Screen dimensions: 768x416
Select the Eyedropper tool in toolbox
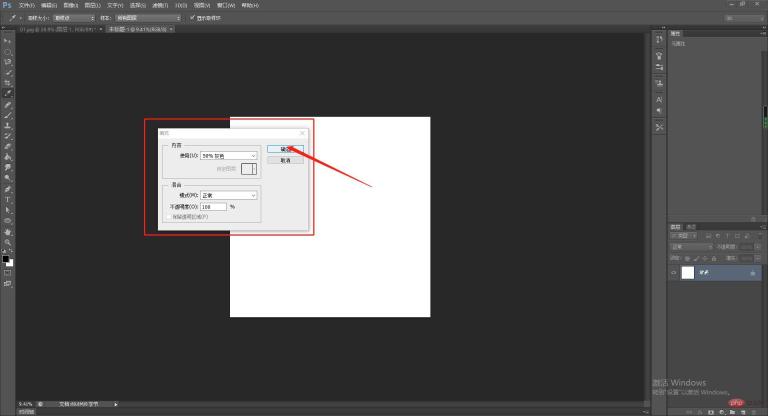(7, 93)
